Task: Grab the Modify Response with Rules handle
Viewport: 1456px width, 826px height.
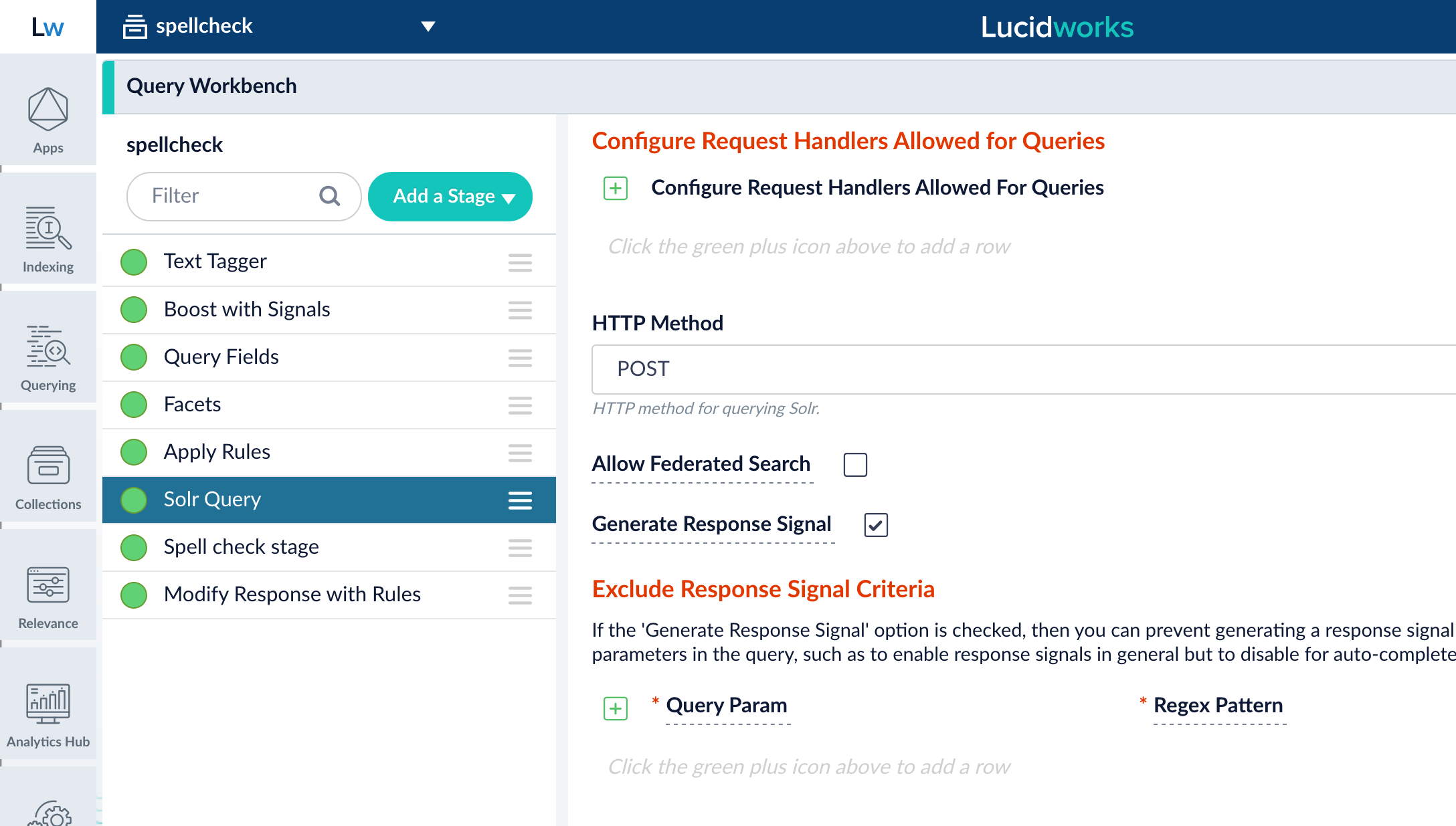Action: click(x=520, y=595)
